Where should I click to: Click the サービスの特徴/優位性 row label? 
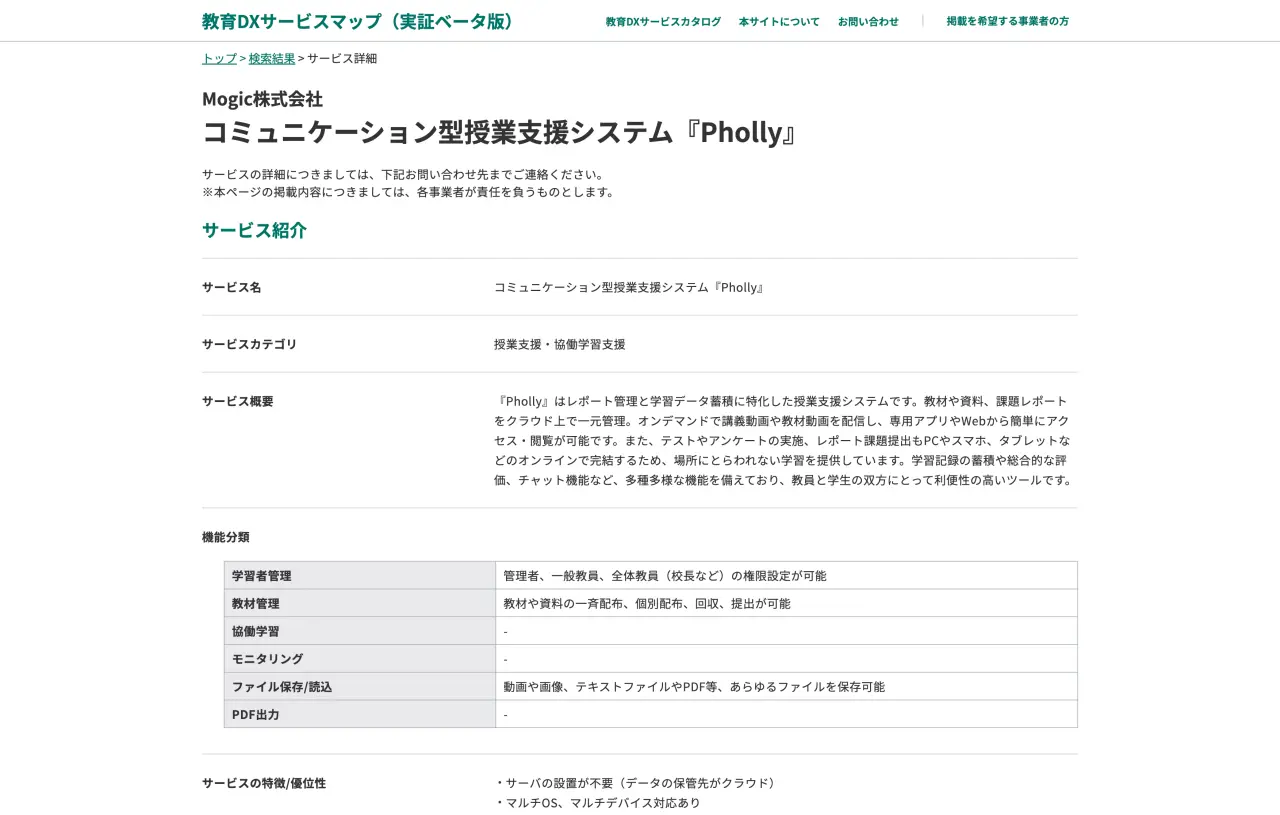click(264, 783)
